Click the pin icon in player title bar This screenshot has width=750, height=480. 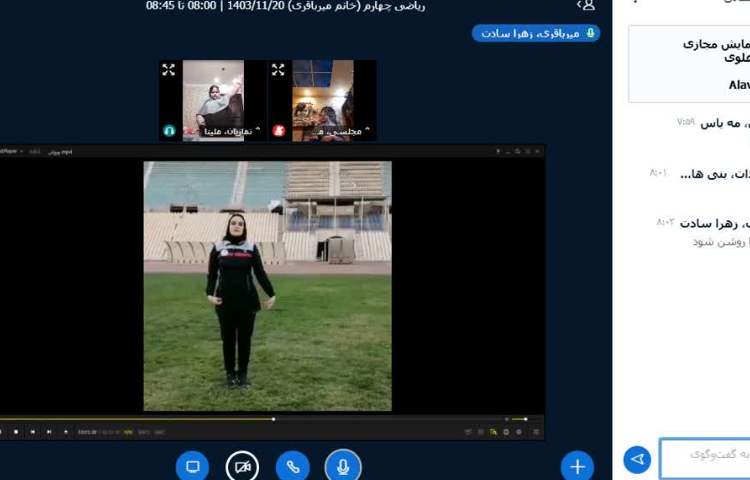click(498, 151)
